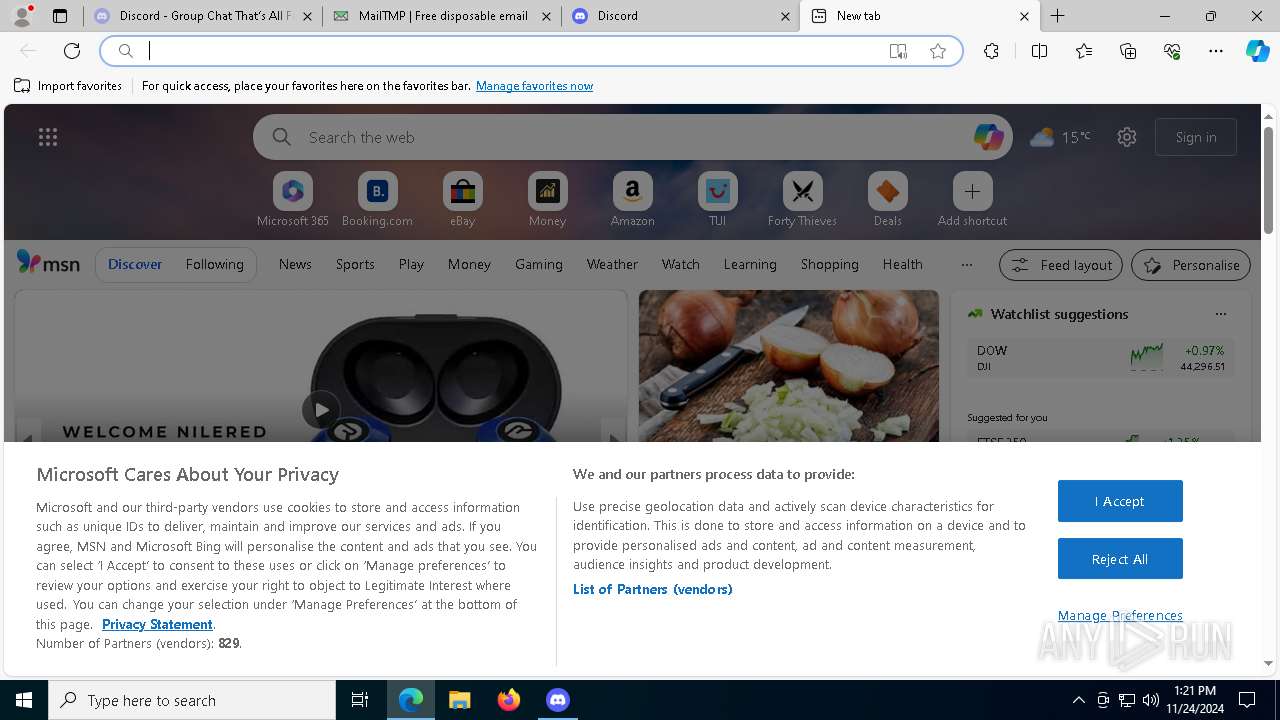This screenshot has width=1280, height=720.
Task: Play the Welcome Nilered video
Action: 321,409
